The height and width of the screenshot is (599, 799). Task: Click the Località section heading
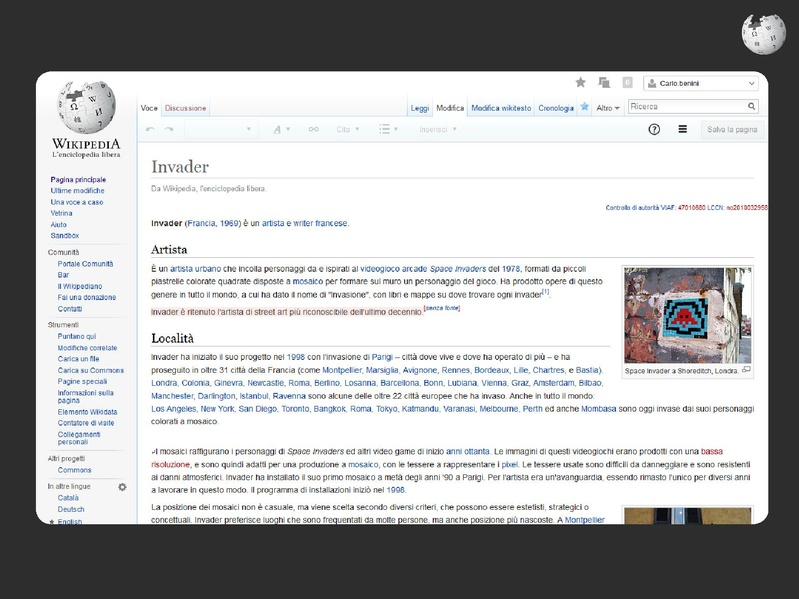172,338
